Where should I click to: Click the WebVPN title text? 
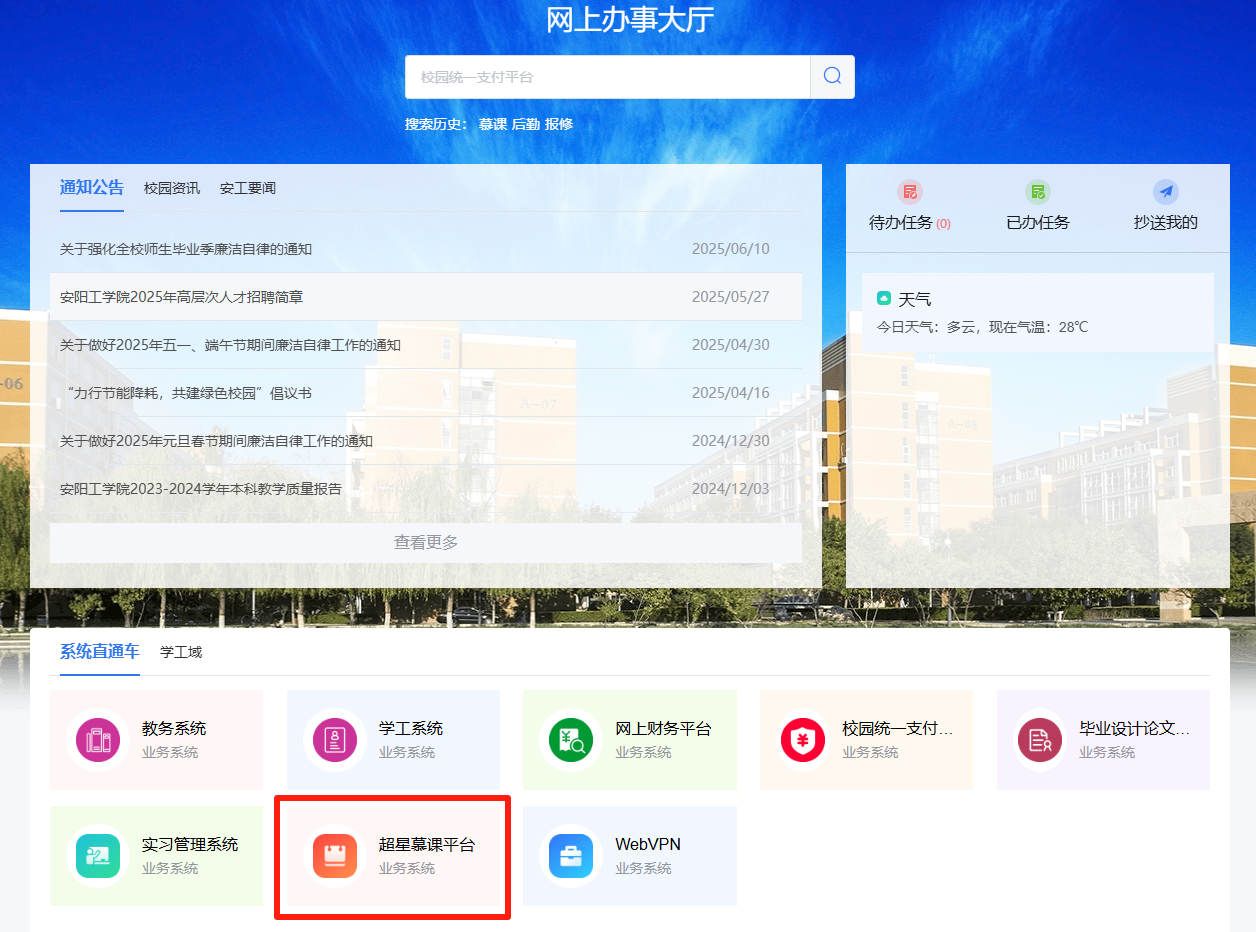[648, 845]
